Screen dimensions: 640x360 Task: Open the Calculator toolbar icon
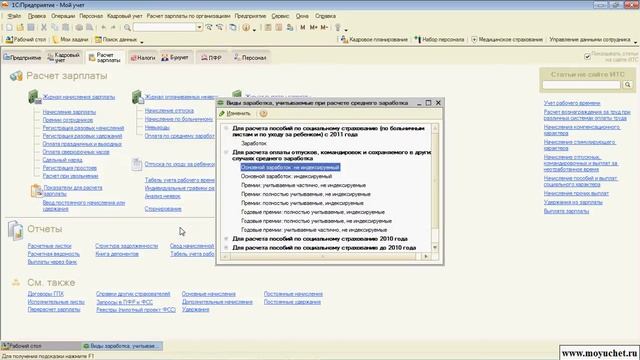(x=268, y=27)
